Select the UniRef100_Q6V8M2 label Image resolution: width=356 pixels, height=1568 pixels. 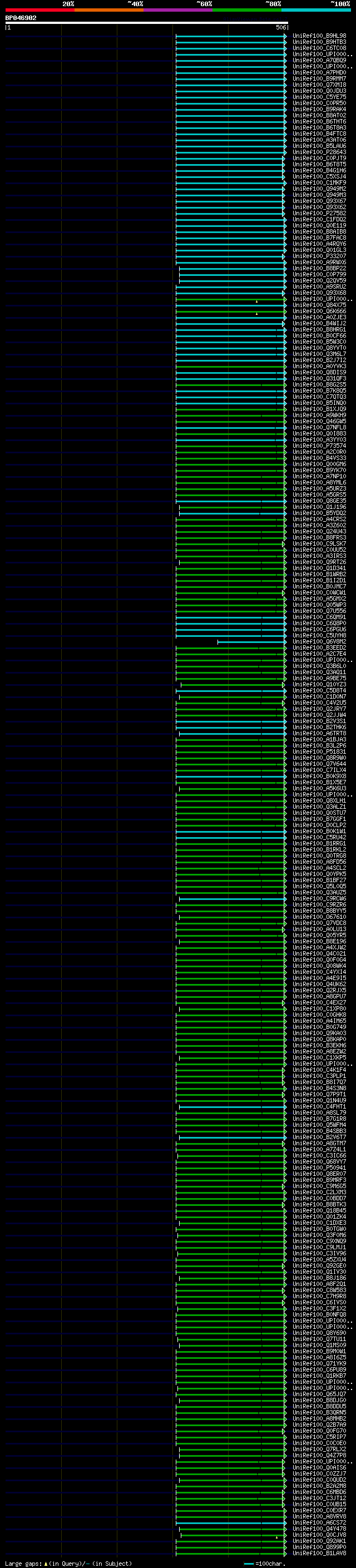319,641
